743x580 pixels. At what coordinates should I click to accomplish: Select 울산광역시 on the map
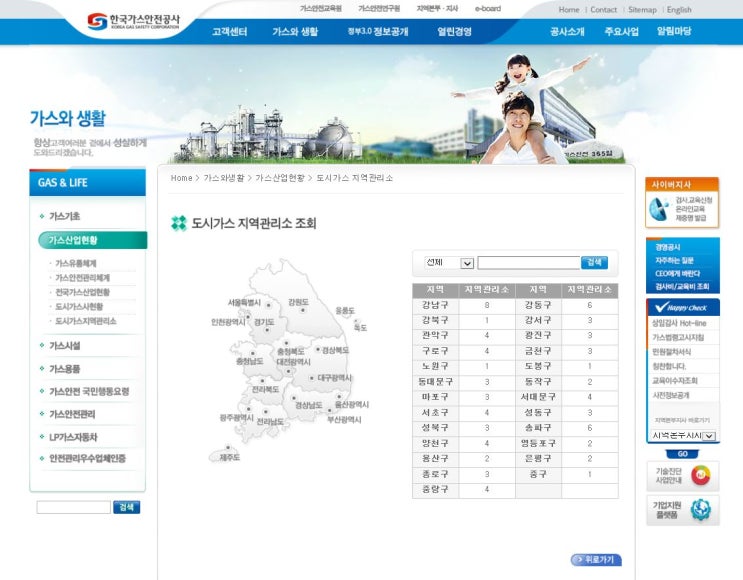[352, 404]
